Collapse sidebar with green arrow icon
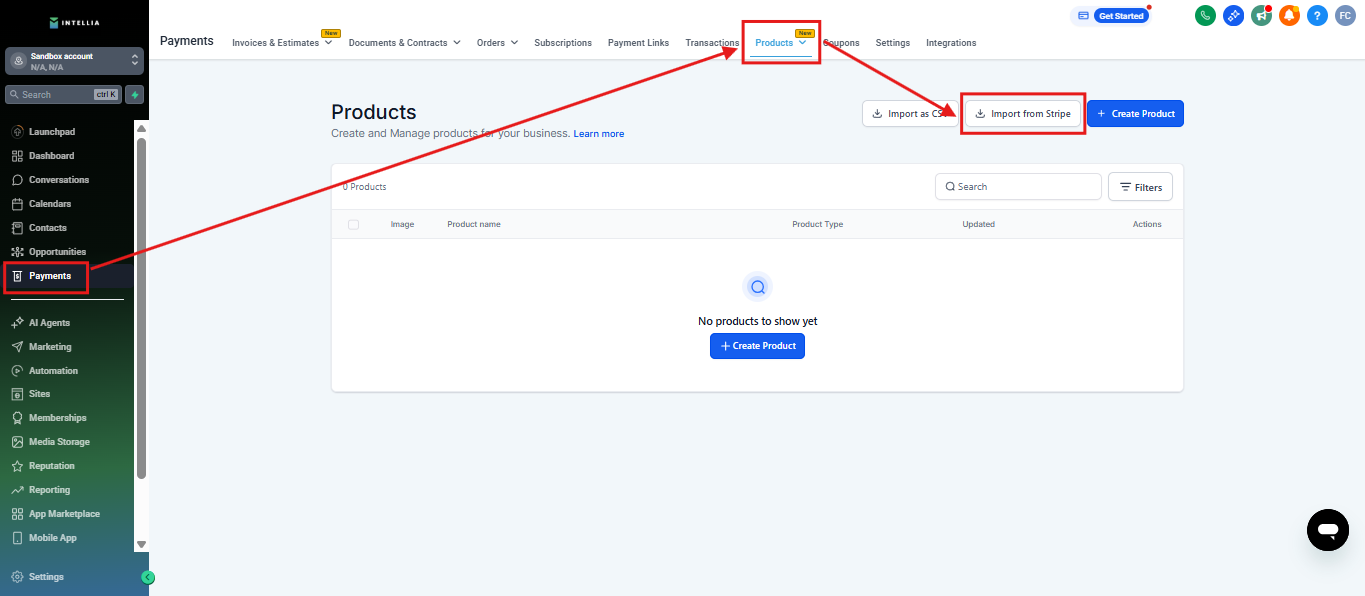This screenshot has height=596, width=1365. pyautogui.click(x=148, y=577)
